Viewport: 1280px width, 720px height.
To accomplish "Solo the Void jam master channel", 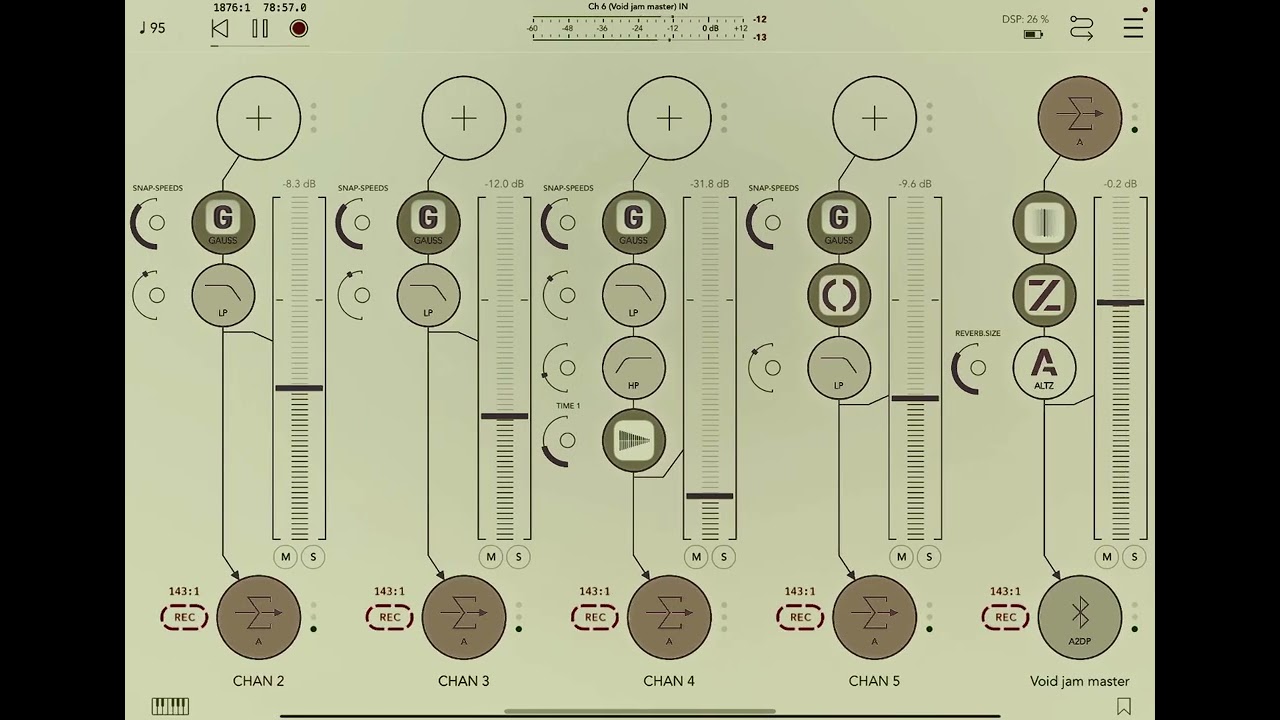I will click(1134, 557).
